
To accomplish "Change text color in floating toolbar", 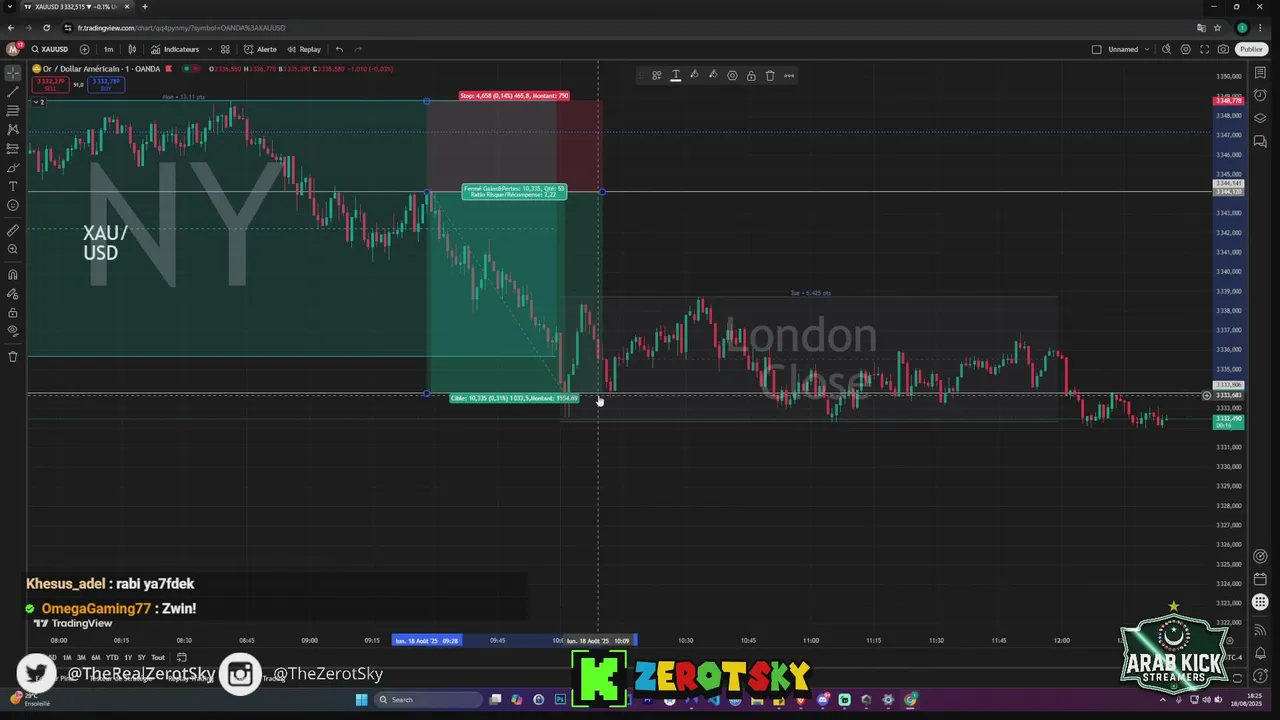I will (676, 75).
